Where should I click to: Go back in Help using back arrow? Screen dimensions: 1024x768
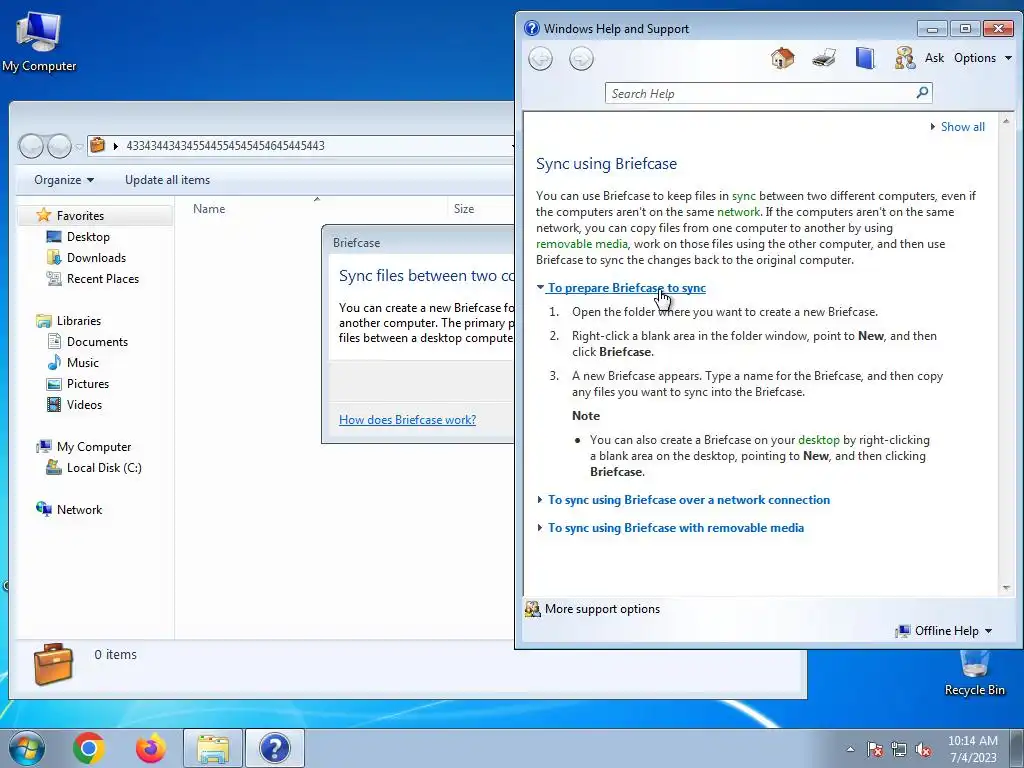(x=541, y=59)
